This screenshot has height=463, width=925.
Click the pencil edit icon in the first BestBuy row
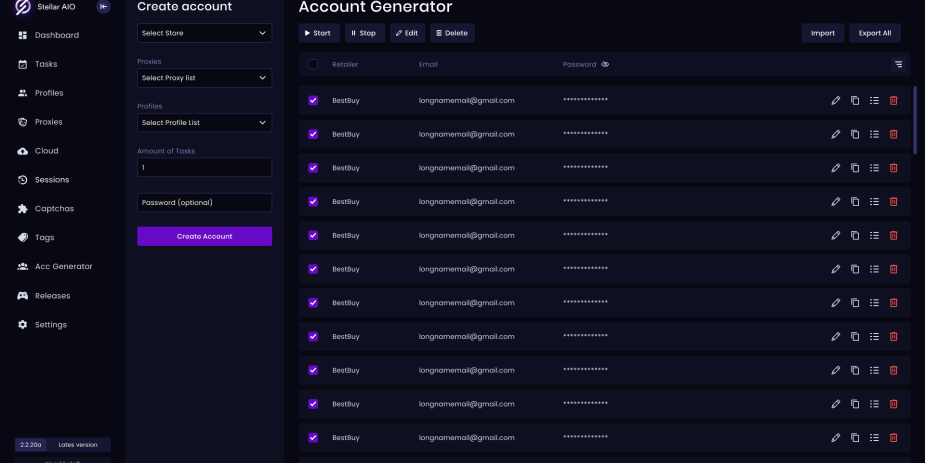835,100
